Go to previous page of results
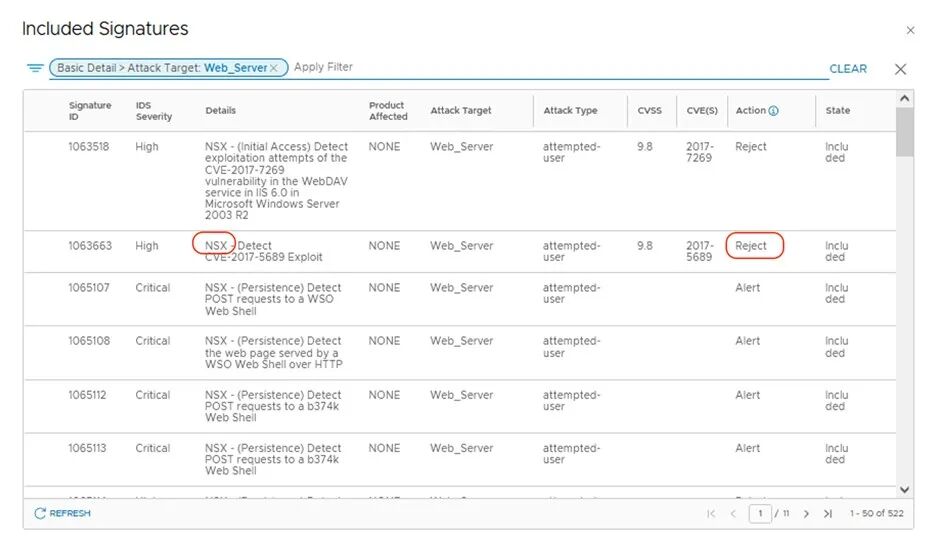The height and width of the screenshot is (538, 936). click(733, 514)
